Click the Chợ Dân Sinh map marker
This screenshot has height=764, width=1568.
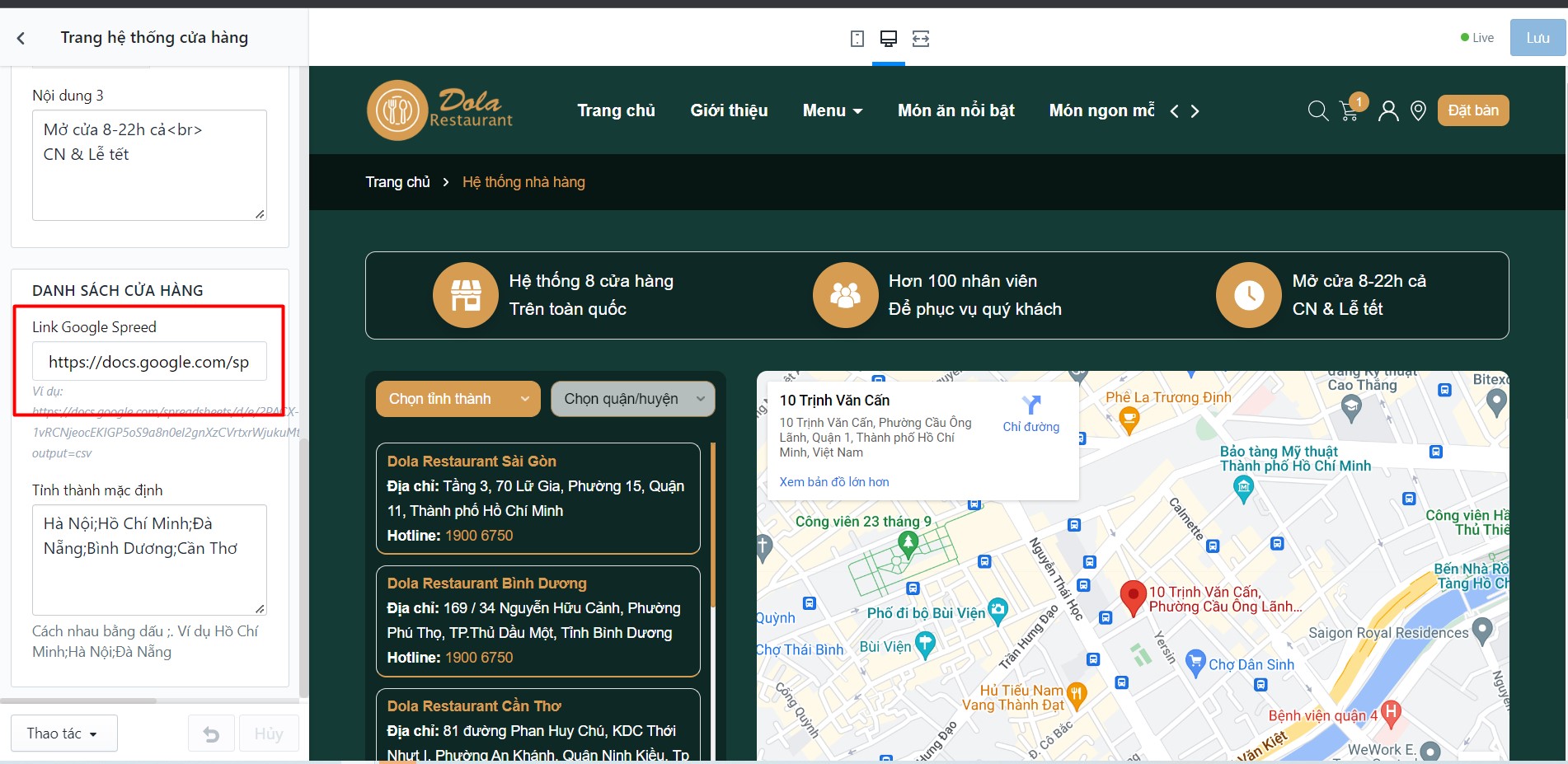(1195, 663)
